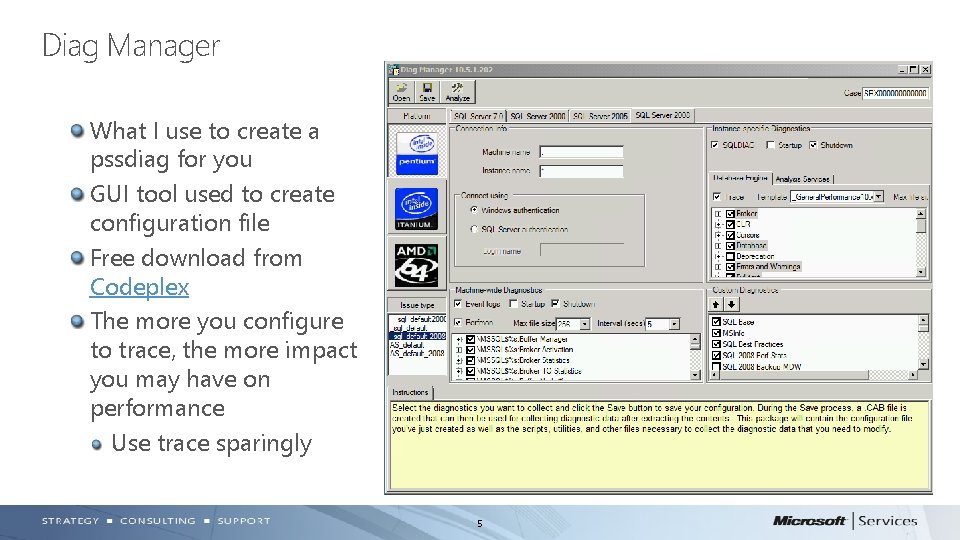Select SQL Server authentication radio button
Viewport: 960px width, 540px height.
coord(474,229)
